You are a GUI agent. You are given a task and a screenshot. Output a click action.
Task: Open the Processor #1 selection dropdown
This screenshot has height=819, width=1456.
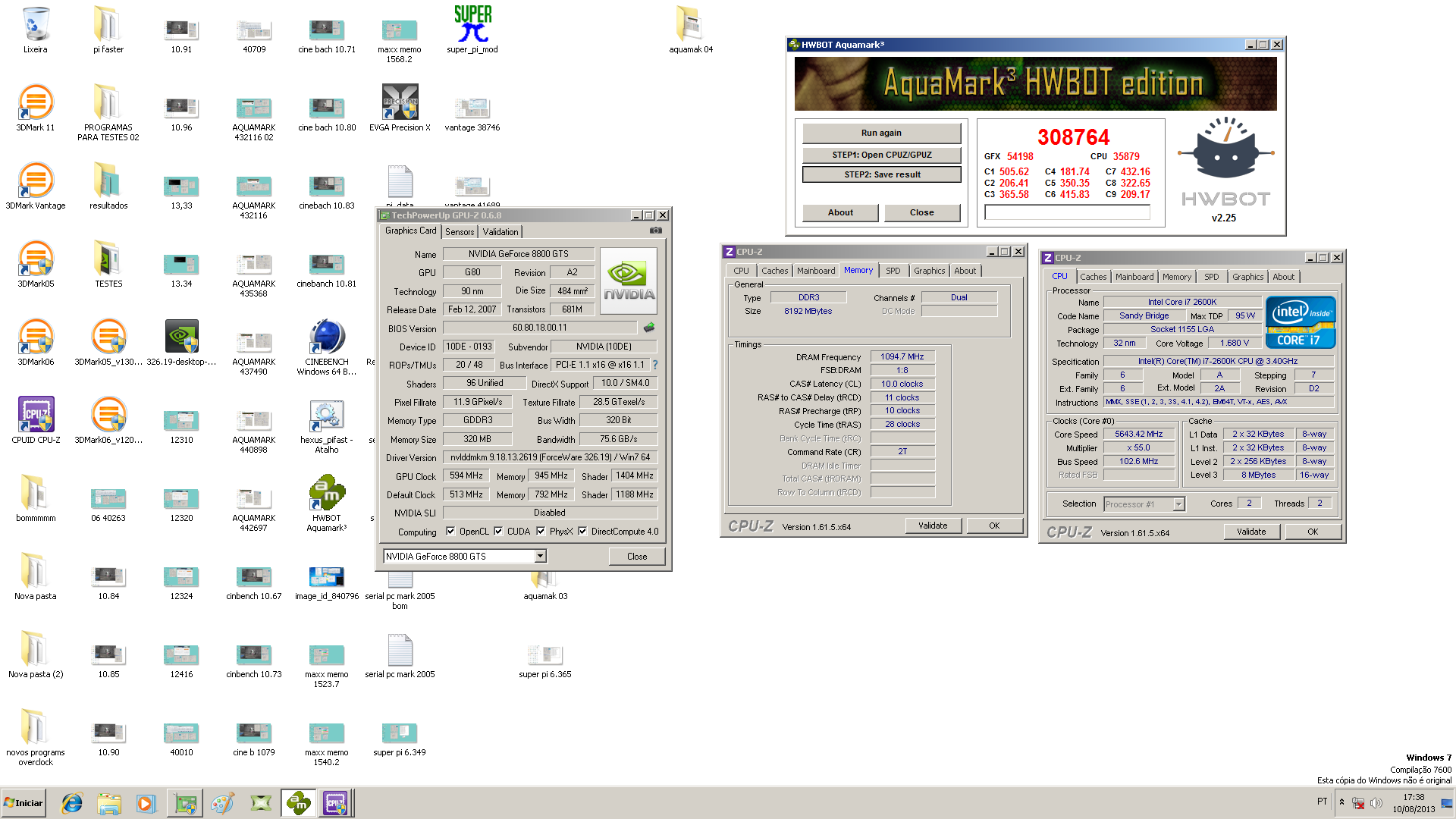(x=1178, y=504)
